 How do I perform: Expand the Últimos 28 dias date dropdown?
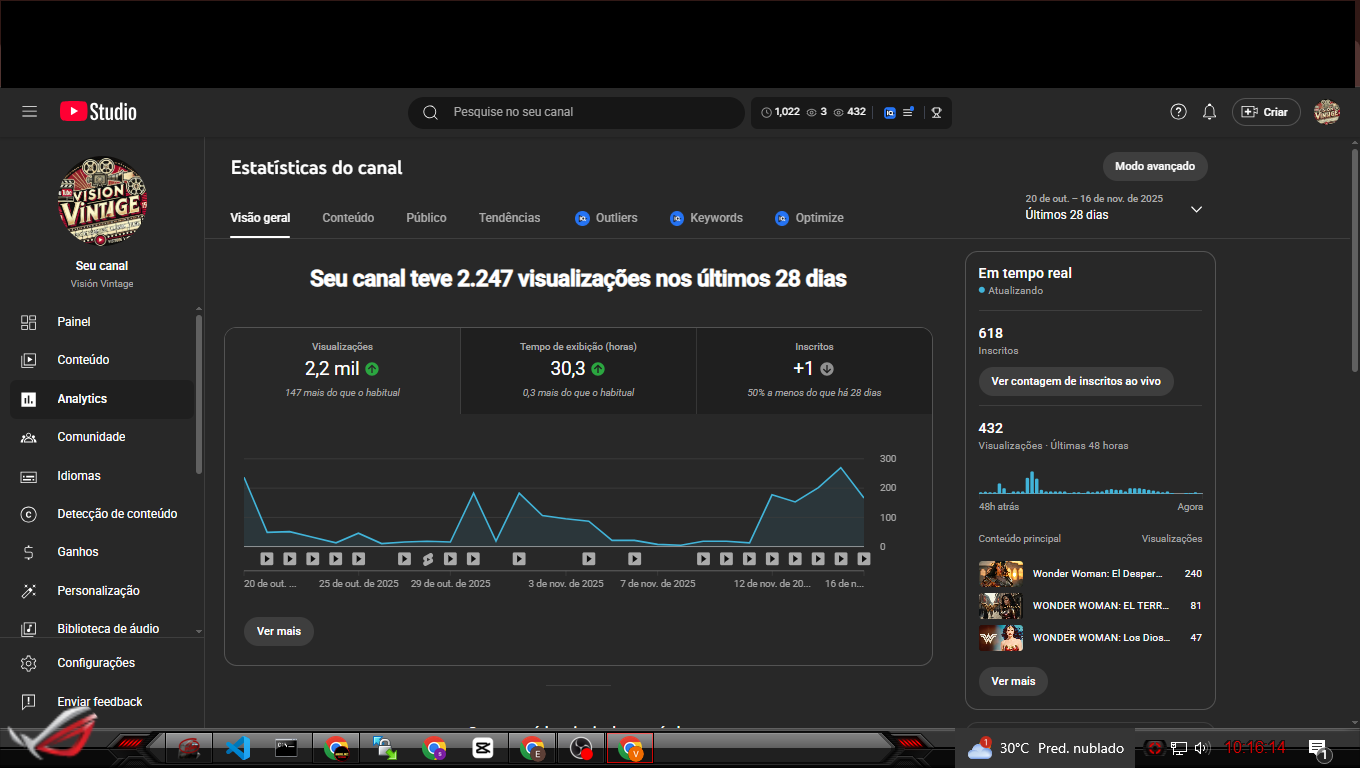1196,209
